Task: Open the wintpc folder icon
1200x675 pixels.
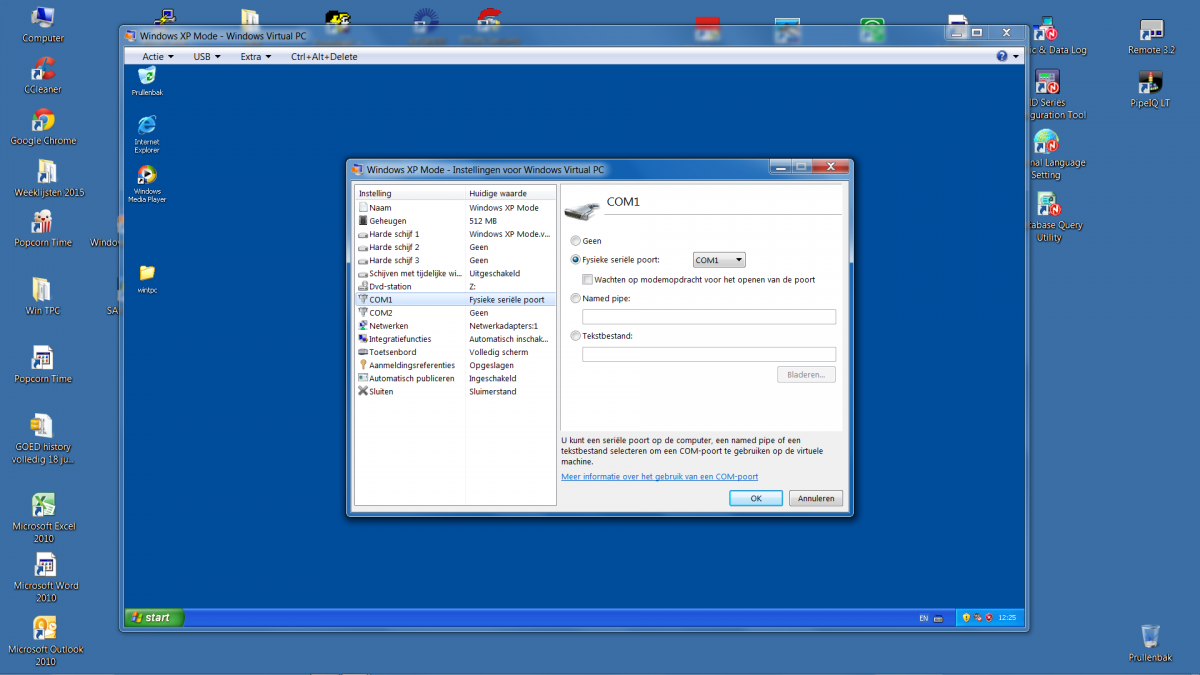Action: tap(147, 277)
